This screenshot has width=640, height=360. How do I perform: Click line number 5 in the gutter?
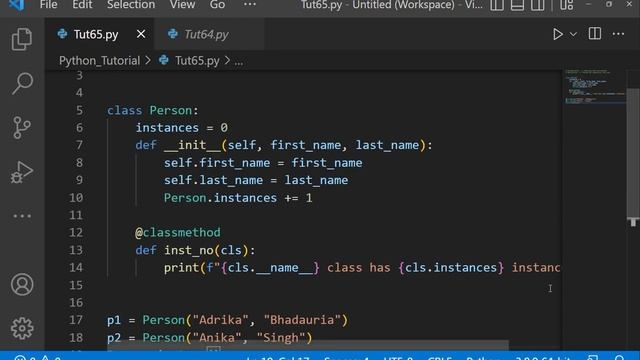(x=79, y=110)
